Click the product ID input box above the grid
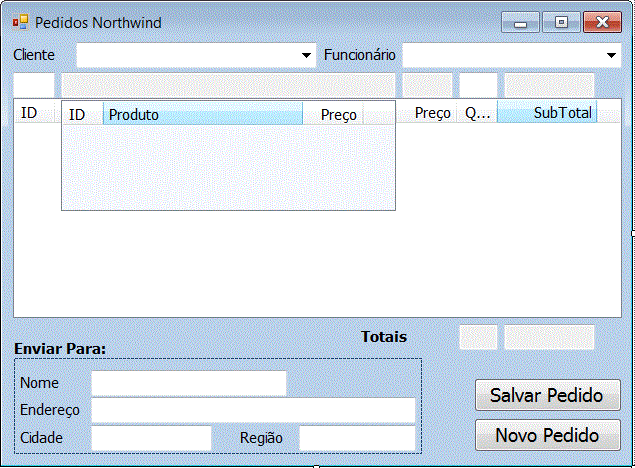Image resolution: width=635 pixels, height=468 pixels. click(34, 85)
